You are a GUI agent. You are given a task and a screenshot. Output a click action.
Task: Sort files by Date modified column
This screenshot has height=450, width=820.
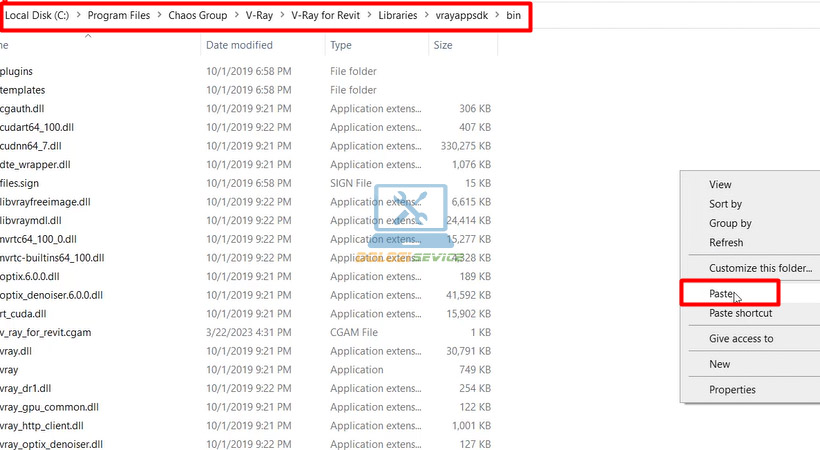[x=239, y=45]
